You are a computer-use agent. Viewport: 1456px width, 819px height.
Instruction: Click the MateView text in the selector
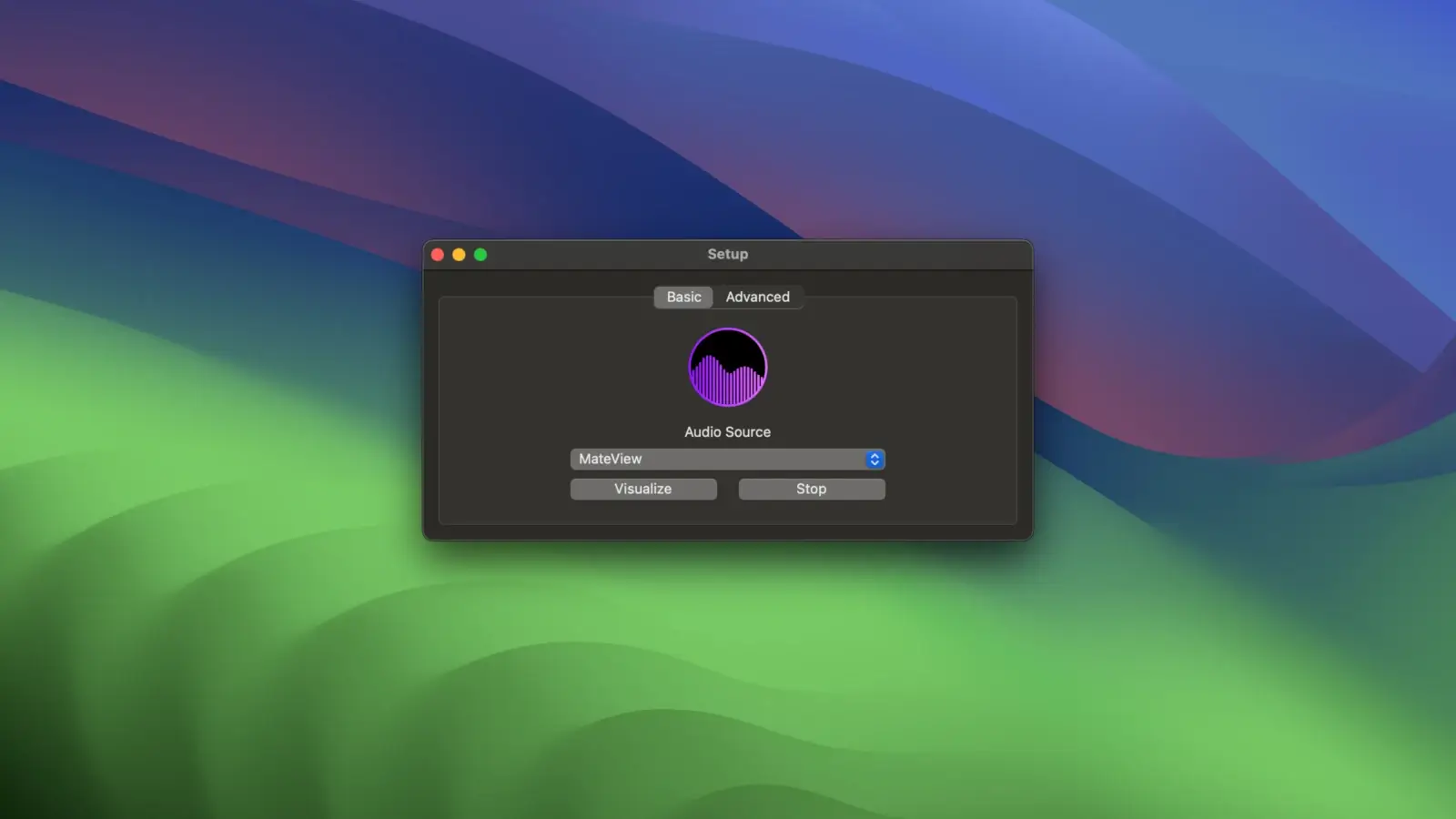[x=611, y=460]
